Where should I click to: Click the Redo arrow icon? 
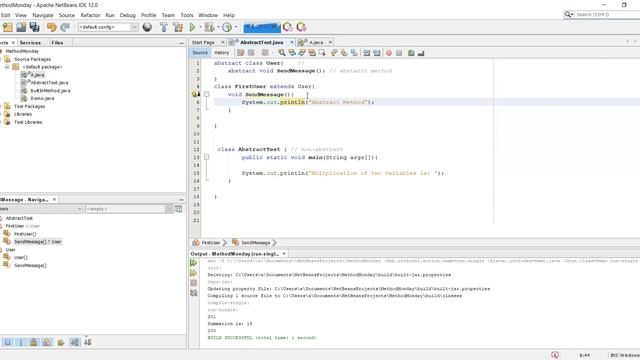point(65,27)
